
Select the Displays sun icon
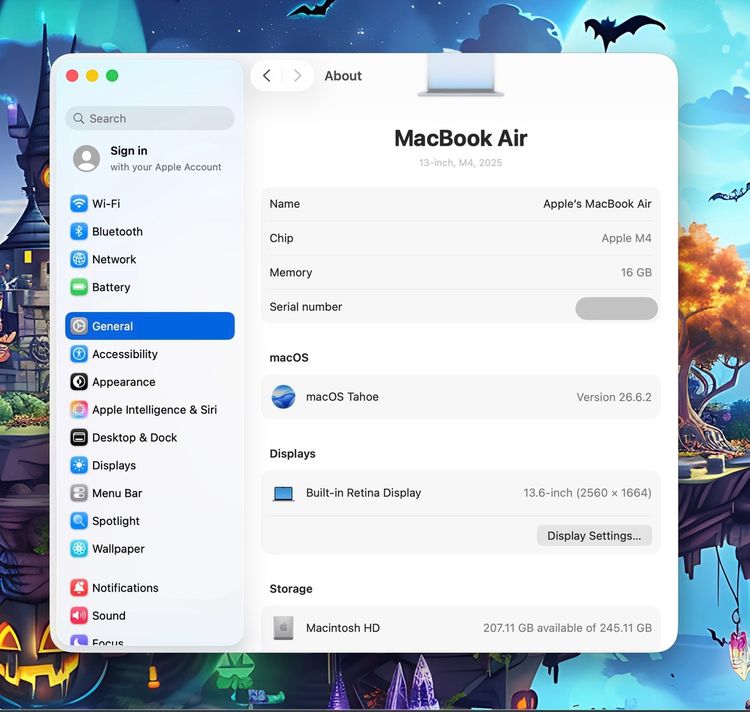pyautogui.click(x=79, y=465)
